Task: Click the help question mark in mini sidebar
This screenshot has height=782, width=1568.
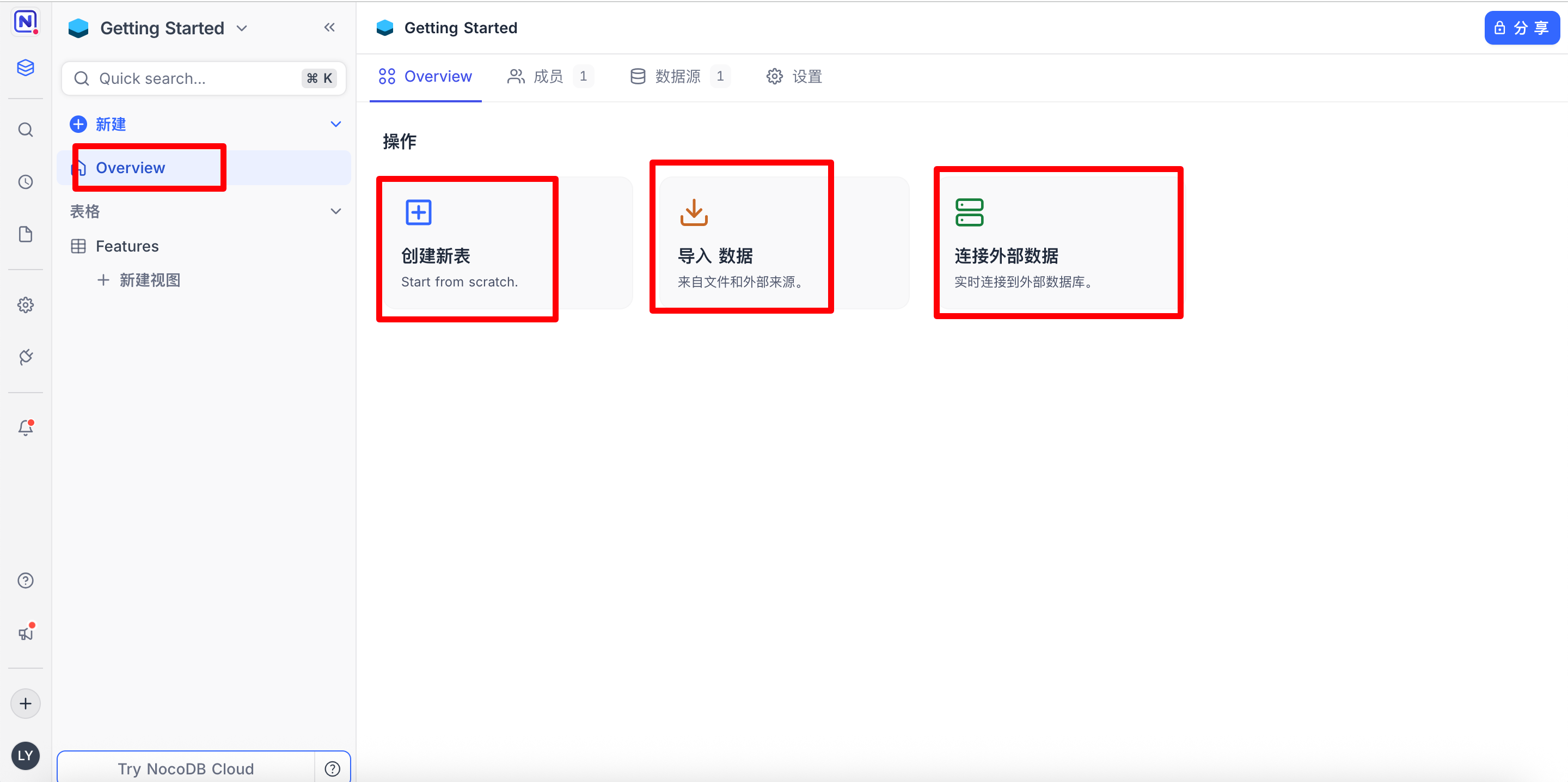Action: (26, 581)
